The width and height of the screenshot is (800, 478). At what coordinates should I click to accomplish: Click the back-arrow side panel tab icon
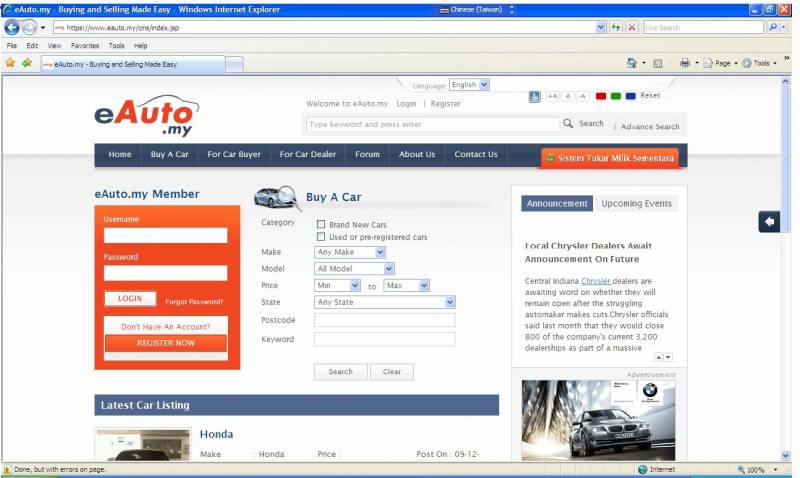pyautogui.click(x=769, y=221)
